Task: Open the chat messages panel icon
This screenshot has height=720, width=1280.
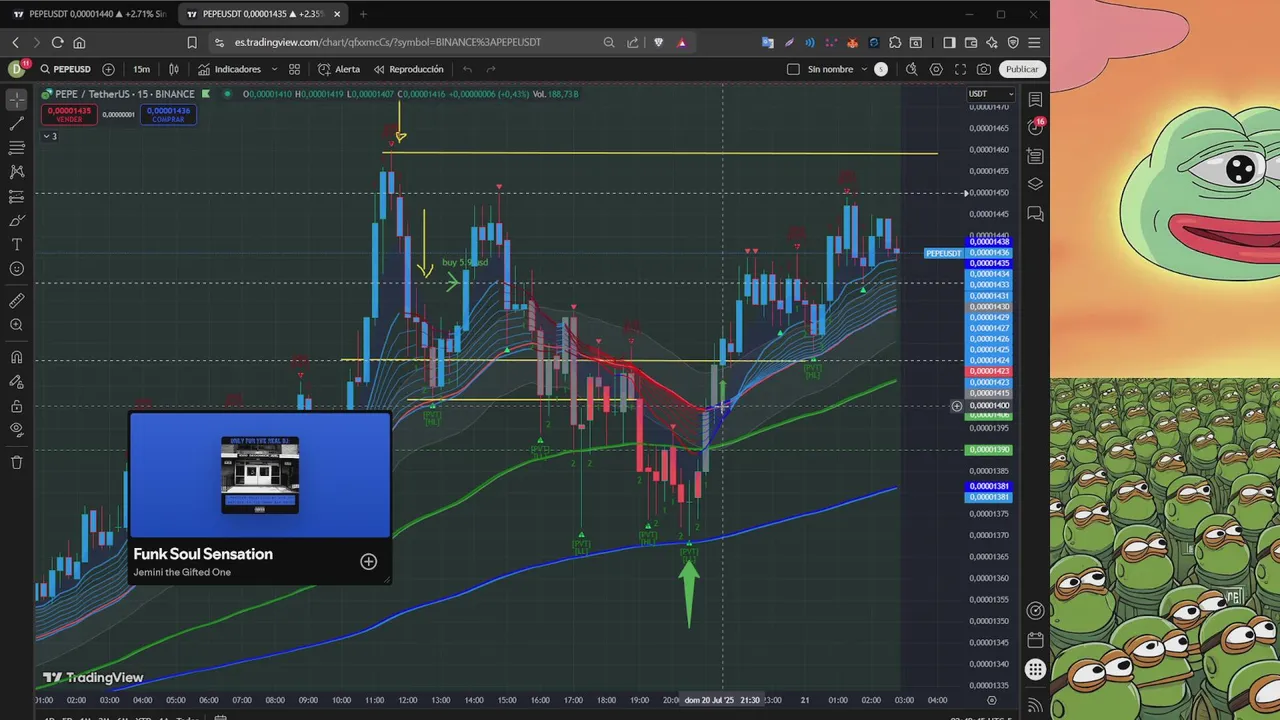Action: click(1035, 214)
